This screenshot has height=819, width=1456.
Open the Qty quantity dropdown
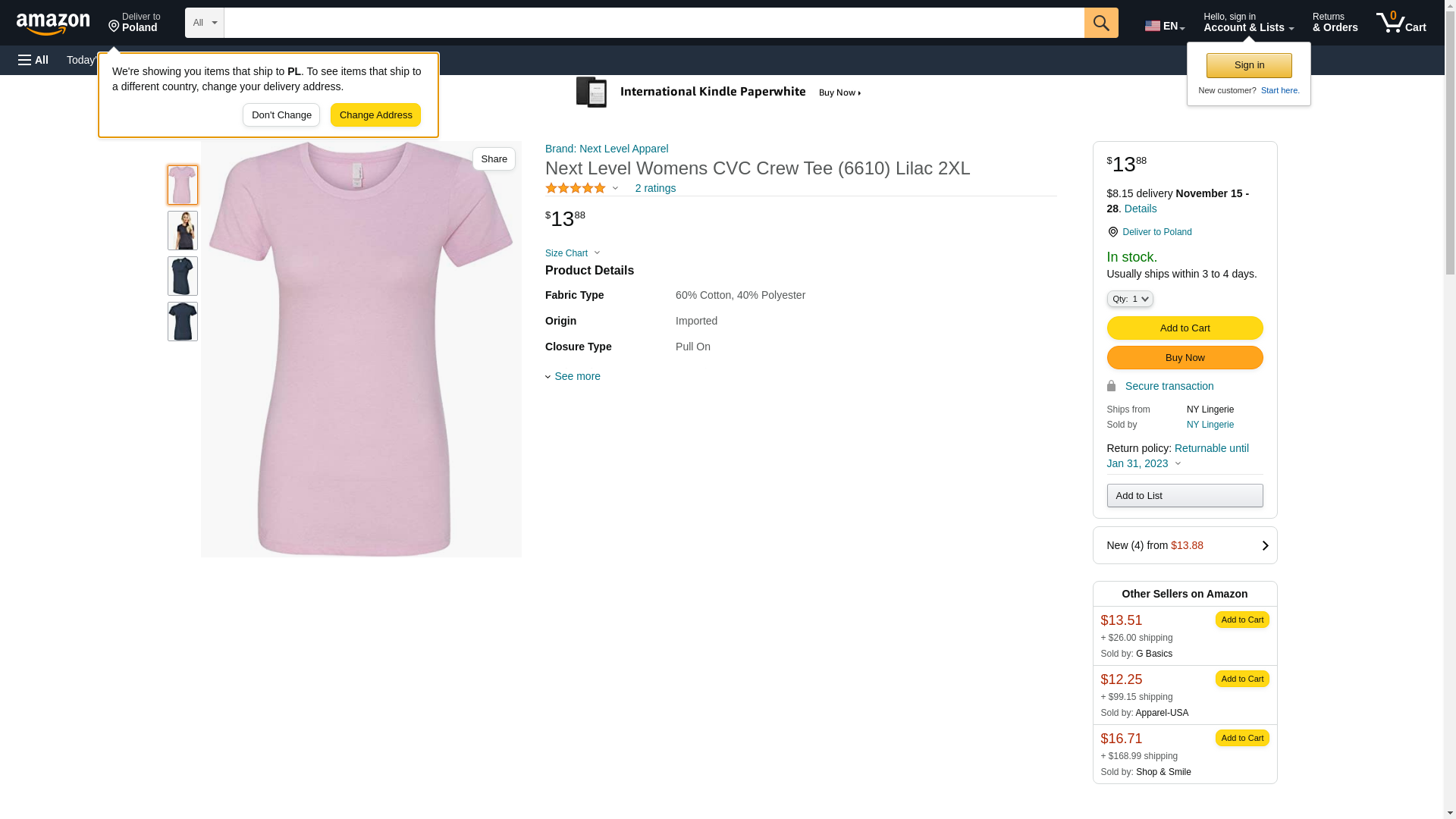click(1130, 299)
